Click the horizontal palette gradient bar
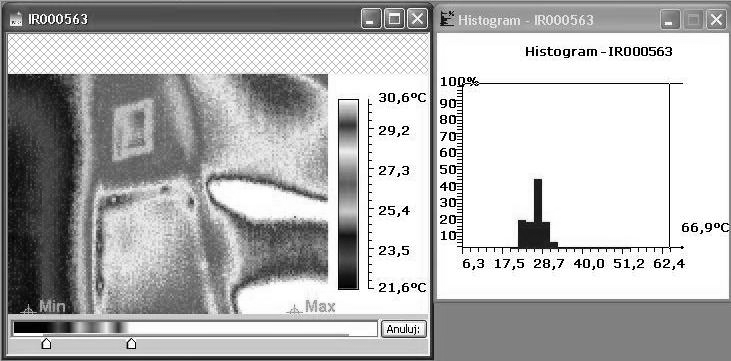Screen dimensions: 731x361 [x=195, y=328]
